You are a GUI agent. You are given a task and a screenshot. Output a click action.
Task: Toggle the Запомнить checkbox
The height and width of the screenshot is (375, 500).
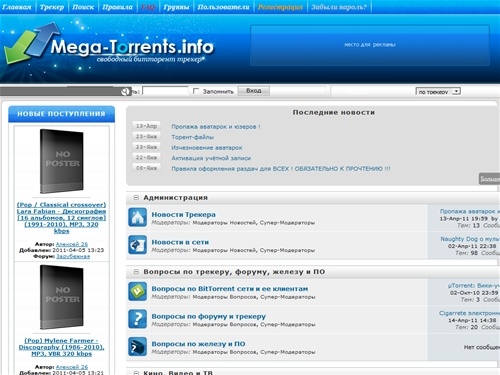click(x=196, y=91)
